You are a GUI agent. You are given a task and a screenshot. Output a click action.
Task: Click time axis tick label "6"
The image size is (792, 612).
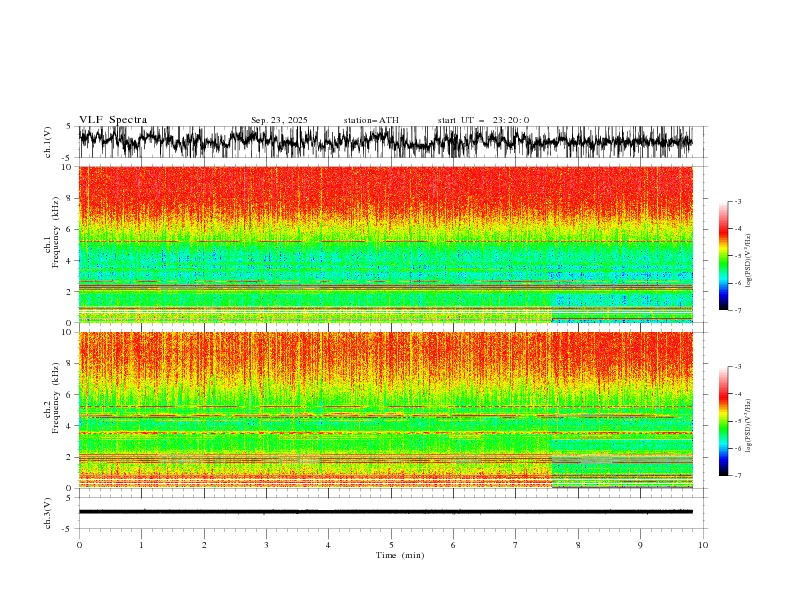pos(453,545)
